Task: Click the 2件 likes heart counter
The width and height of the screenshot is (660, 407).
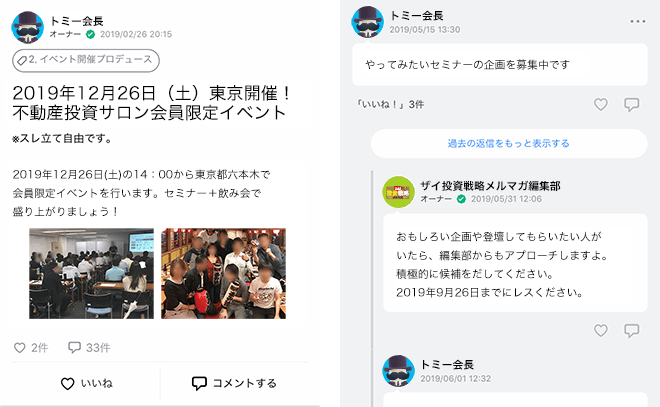Action: (31, 348)
